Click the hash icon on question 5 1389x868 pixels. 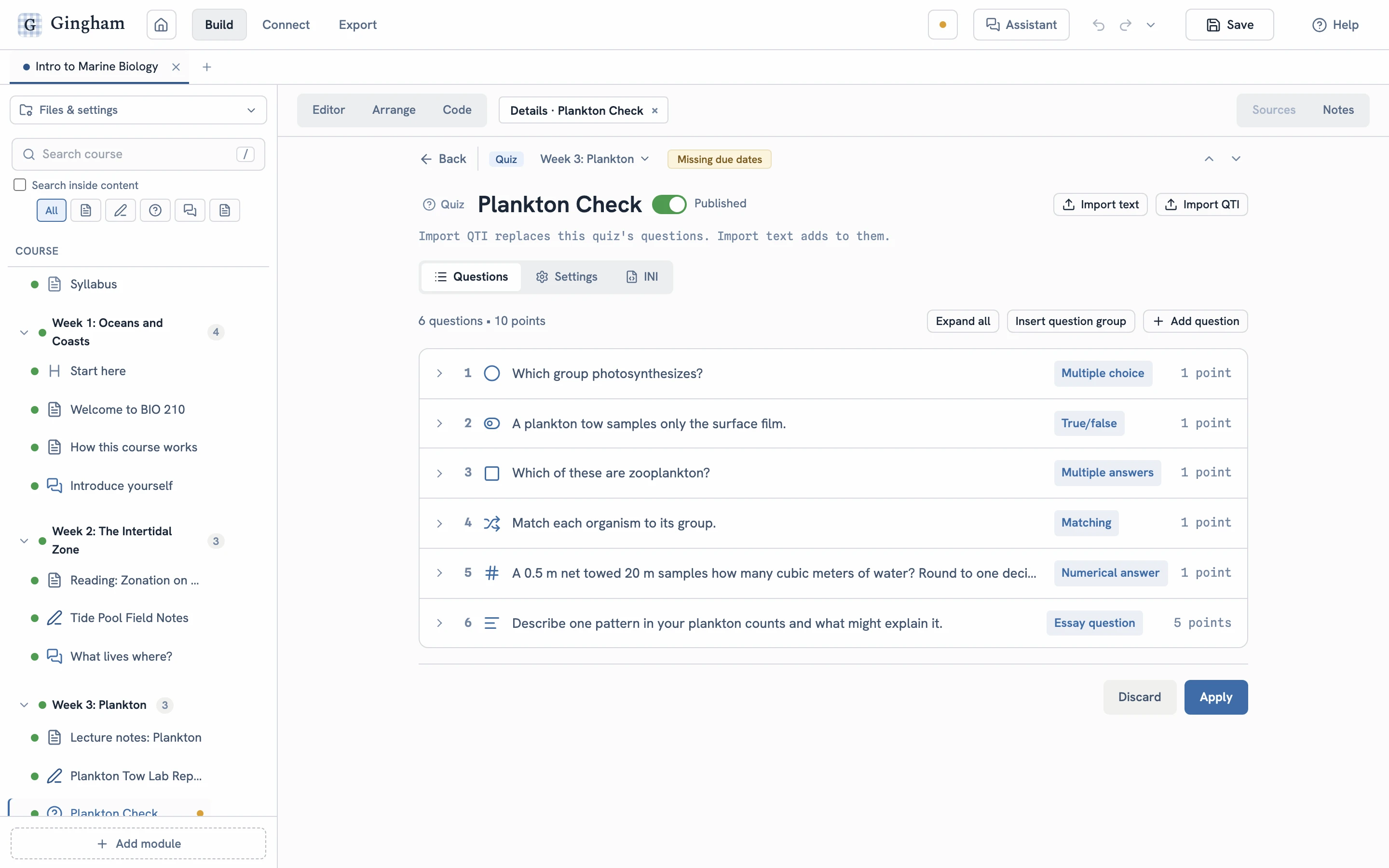click(x=491, y=573)
